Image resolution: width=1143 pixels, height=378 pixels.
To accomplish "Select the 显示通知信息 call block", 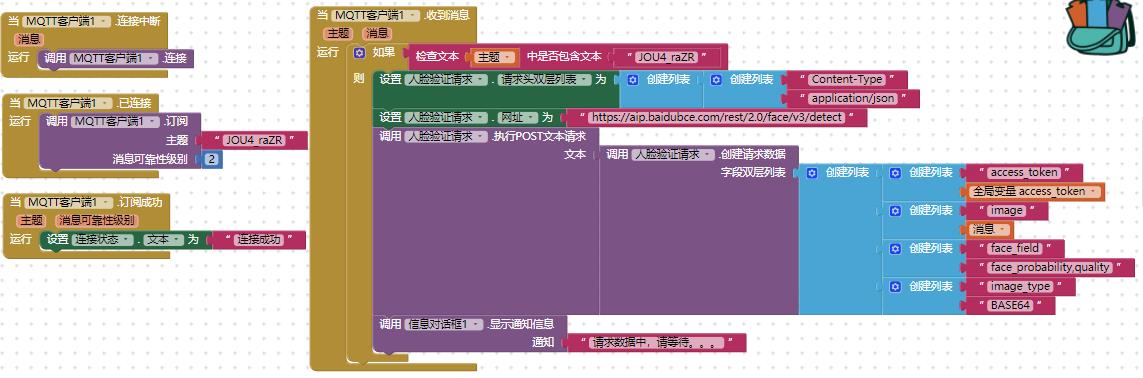I will (471, 334).
